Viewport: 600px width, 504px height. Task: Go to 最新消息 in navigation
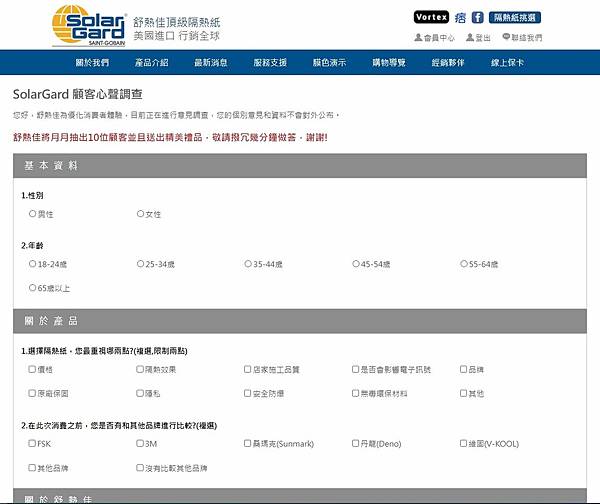211,62
